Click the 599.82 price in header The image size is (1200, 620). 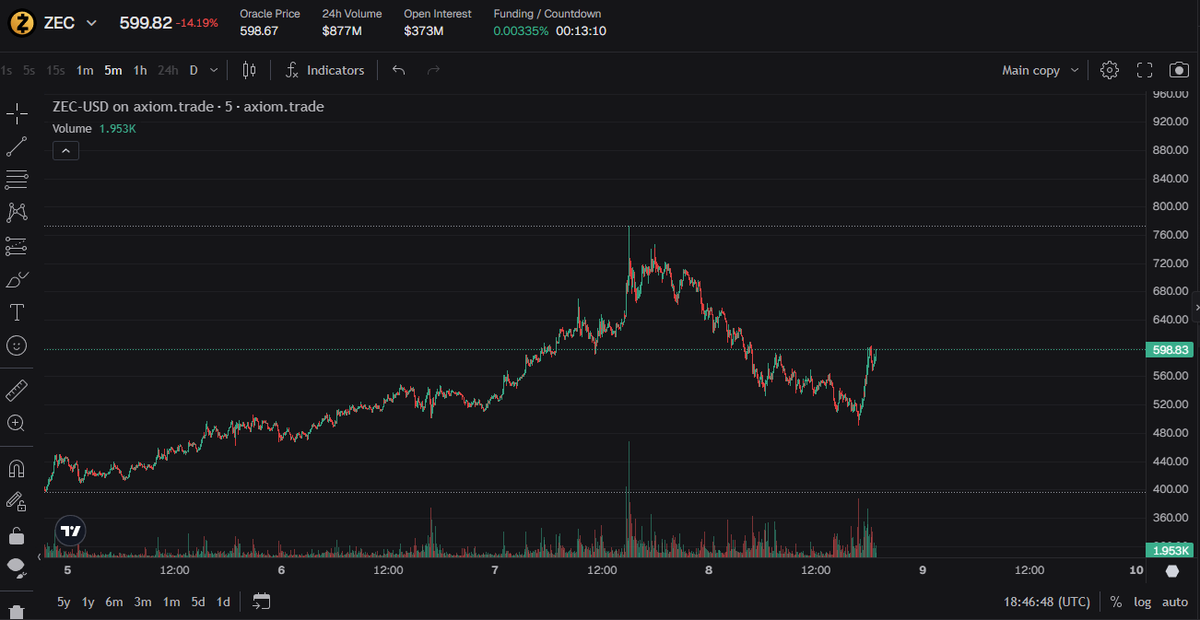click(146, 22)
